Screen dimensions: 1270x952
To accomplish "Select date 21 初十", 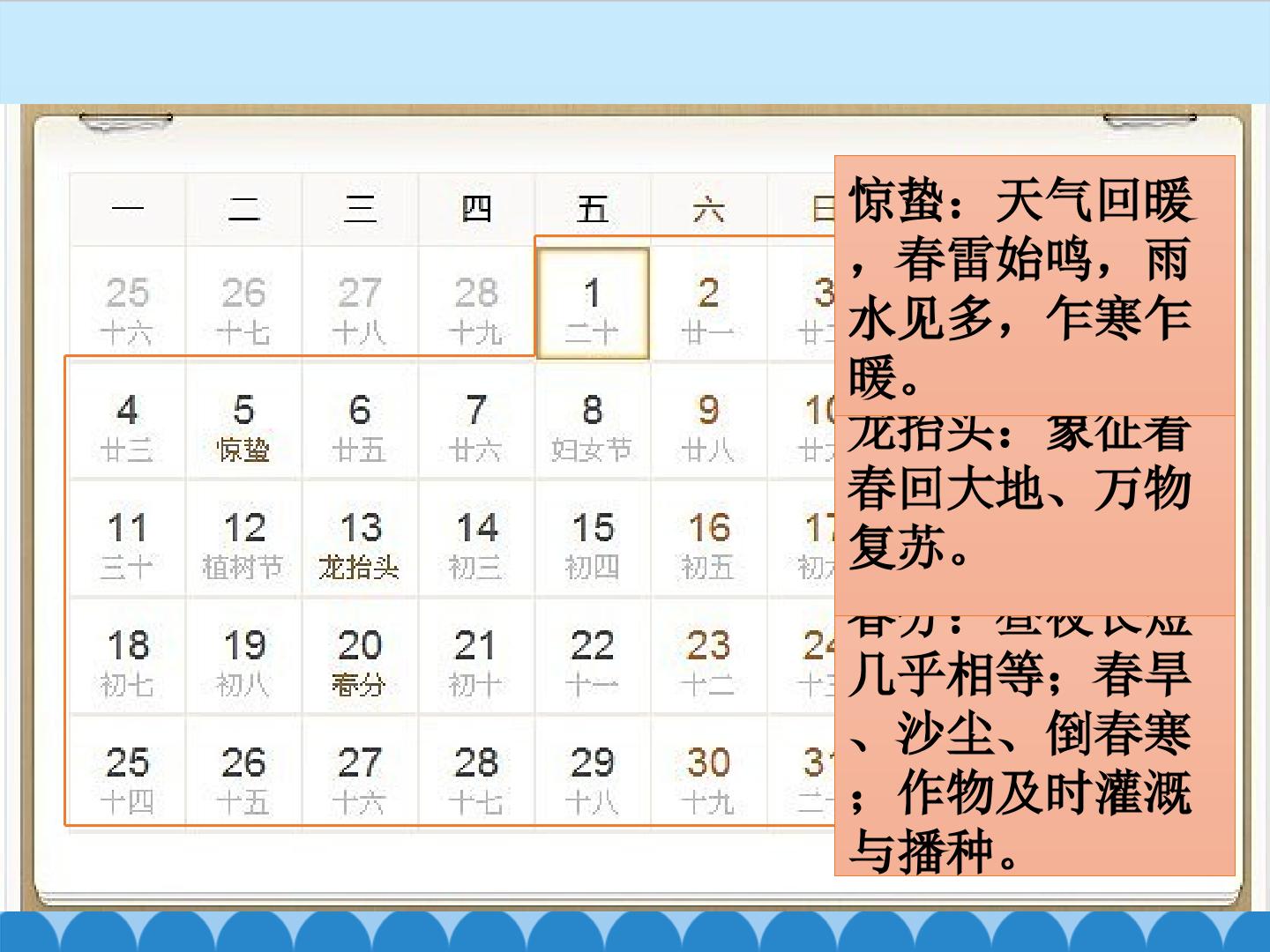I will [x=476, y=657].
